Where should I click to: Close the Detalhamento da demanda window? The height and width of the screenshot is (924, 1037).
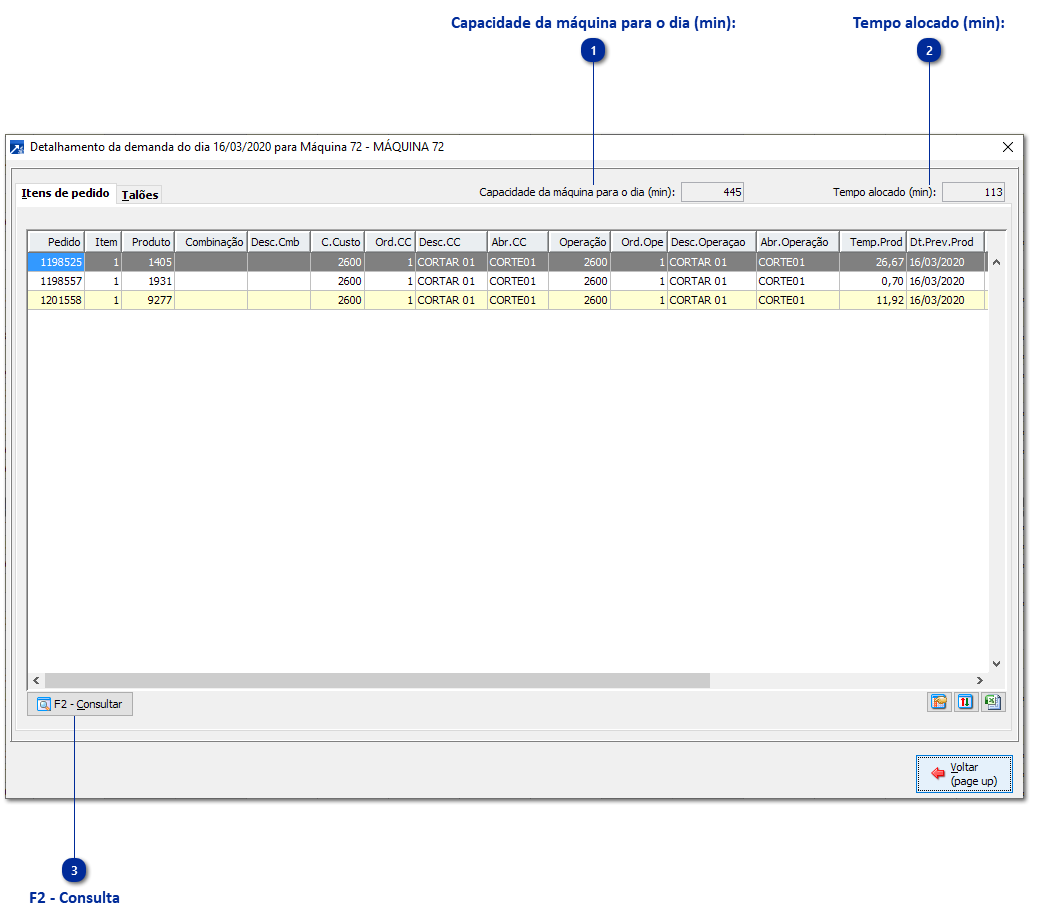coord(1007,147)
